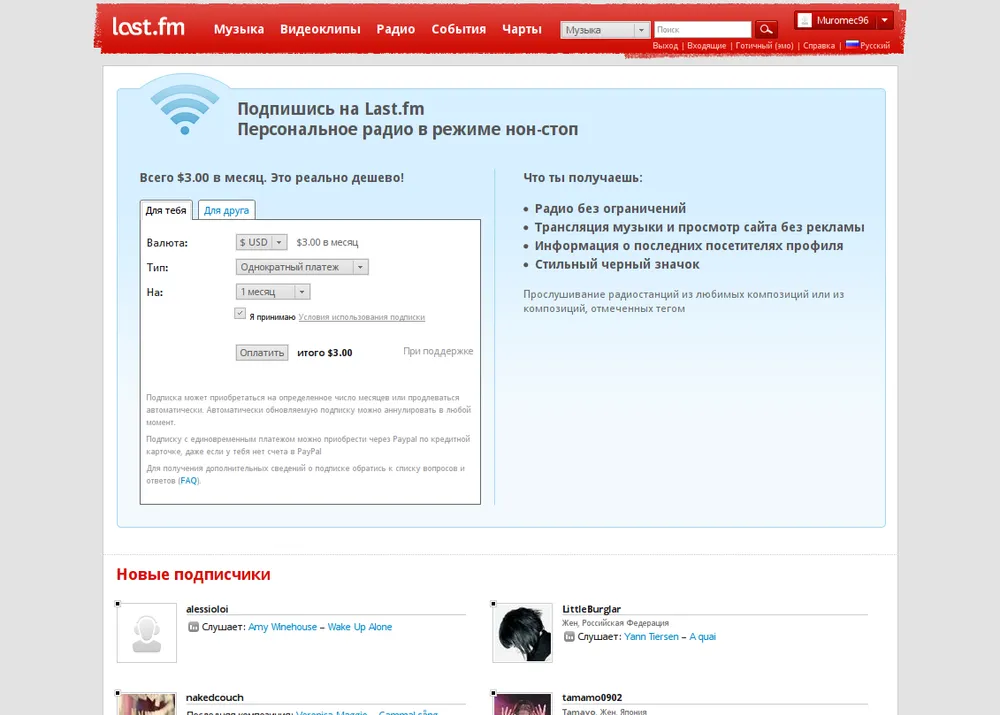
Task: Open the Видеоклипы navigation menu
Action: point(320,29)
